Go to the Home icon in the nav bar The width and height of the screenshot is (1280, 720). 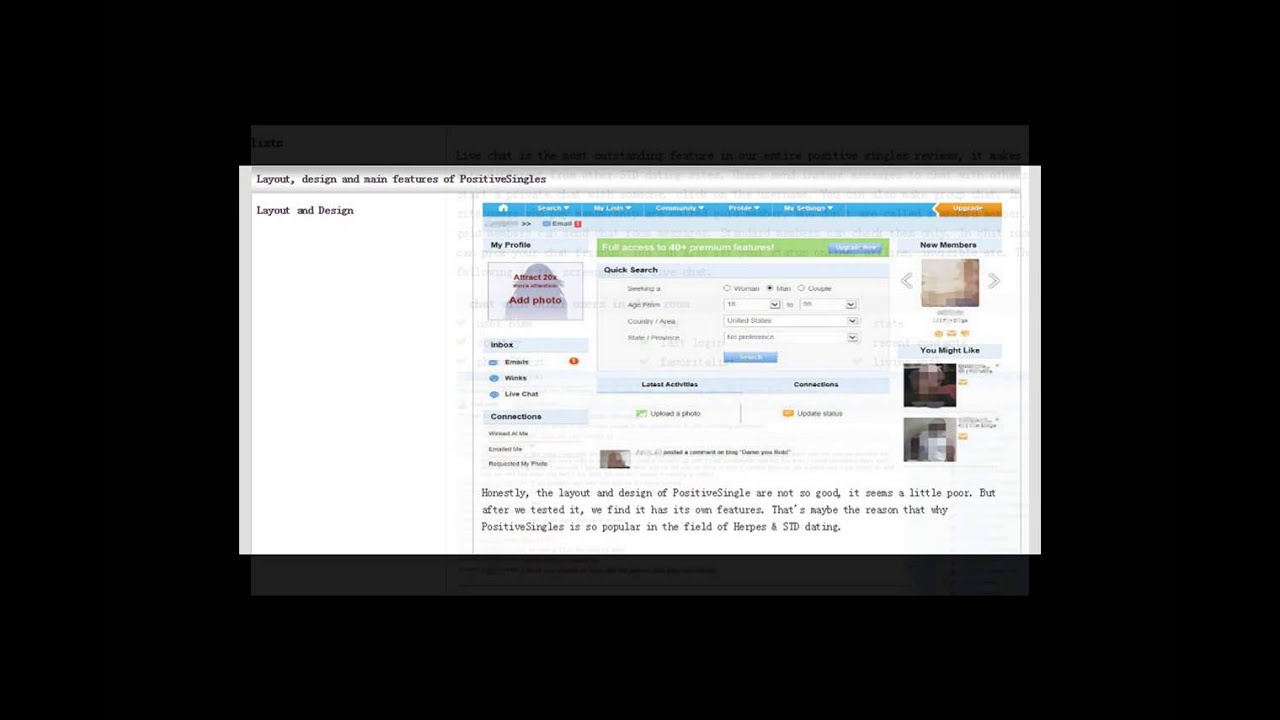[x=503, y=208]
